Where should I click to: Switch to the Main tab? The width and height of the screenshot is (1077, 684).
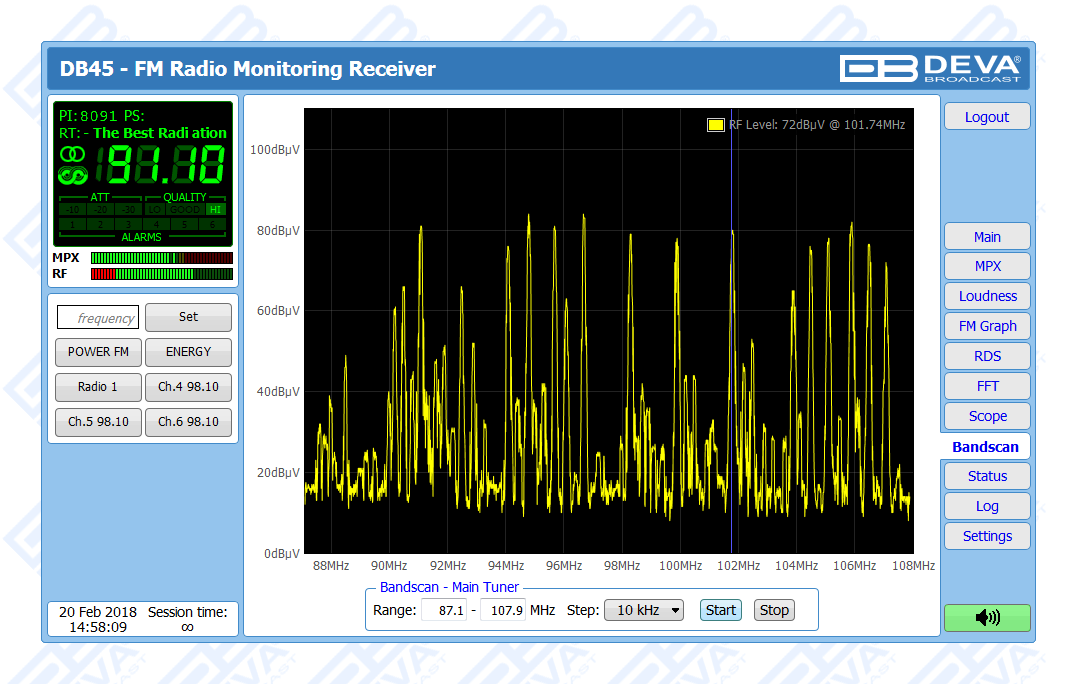point(986,237)
